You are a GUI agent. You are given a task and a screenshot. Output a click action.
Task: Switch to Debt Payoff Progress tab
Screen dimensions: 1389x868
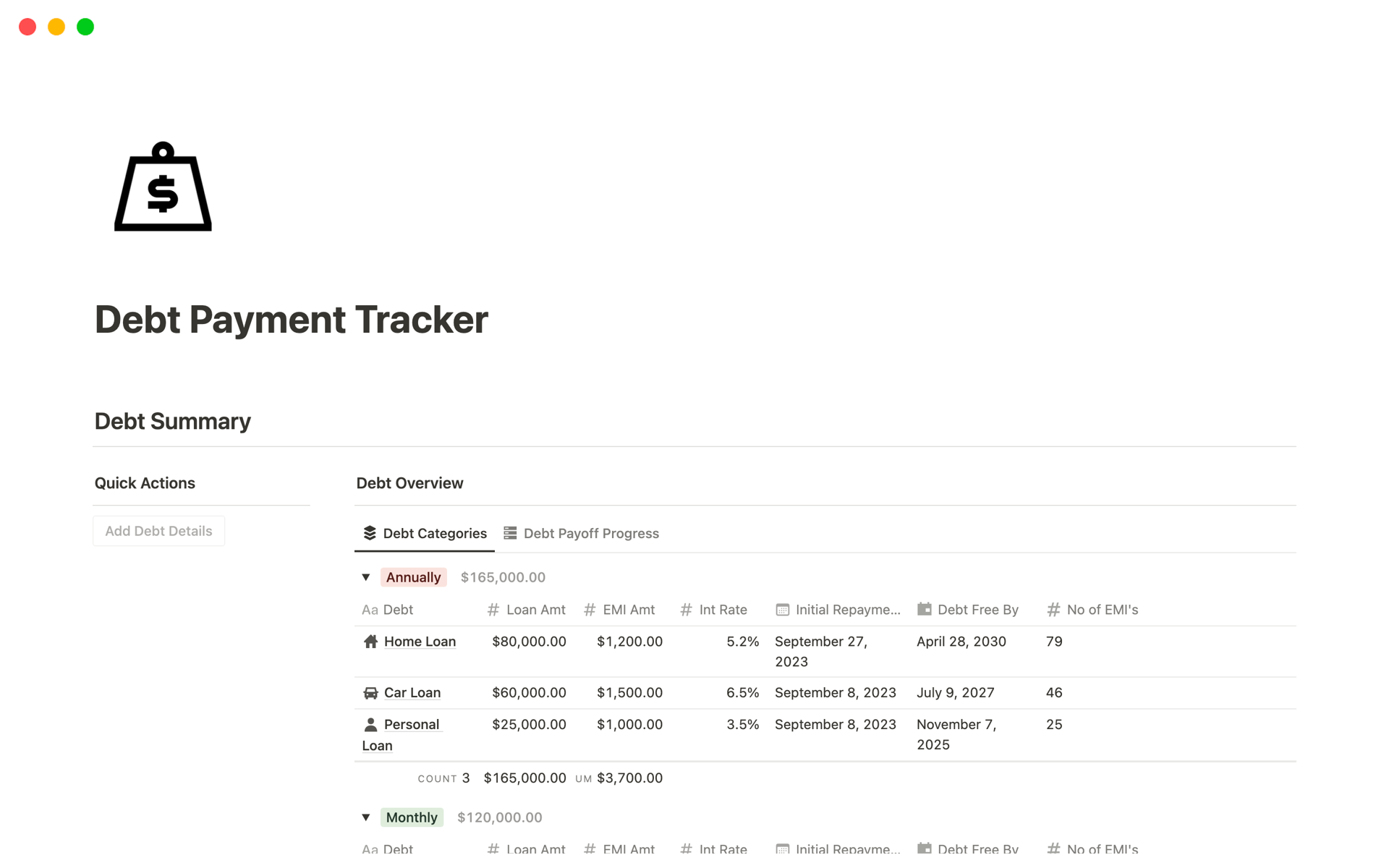point(582,533)
